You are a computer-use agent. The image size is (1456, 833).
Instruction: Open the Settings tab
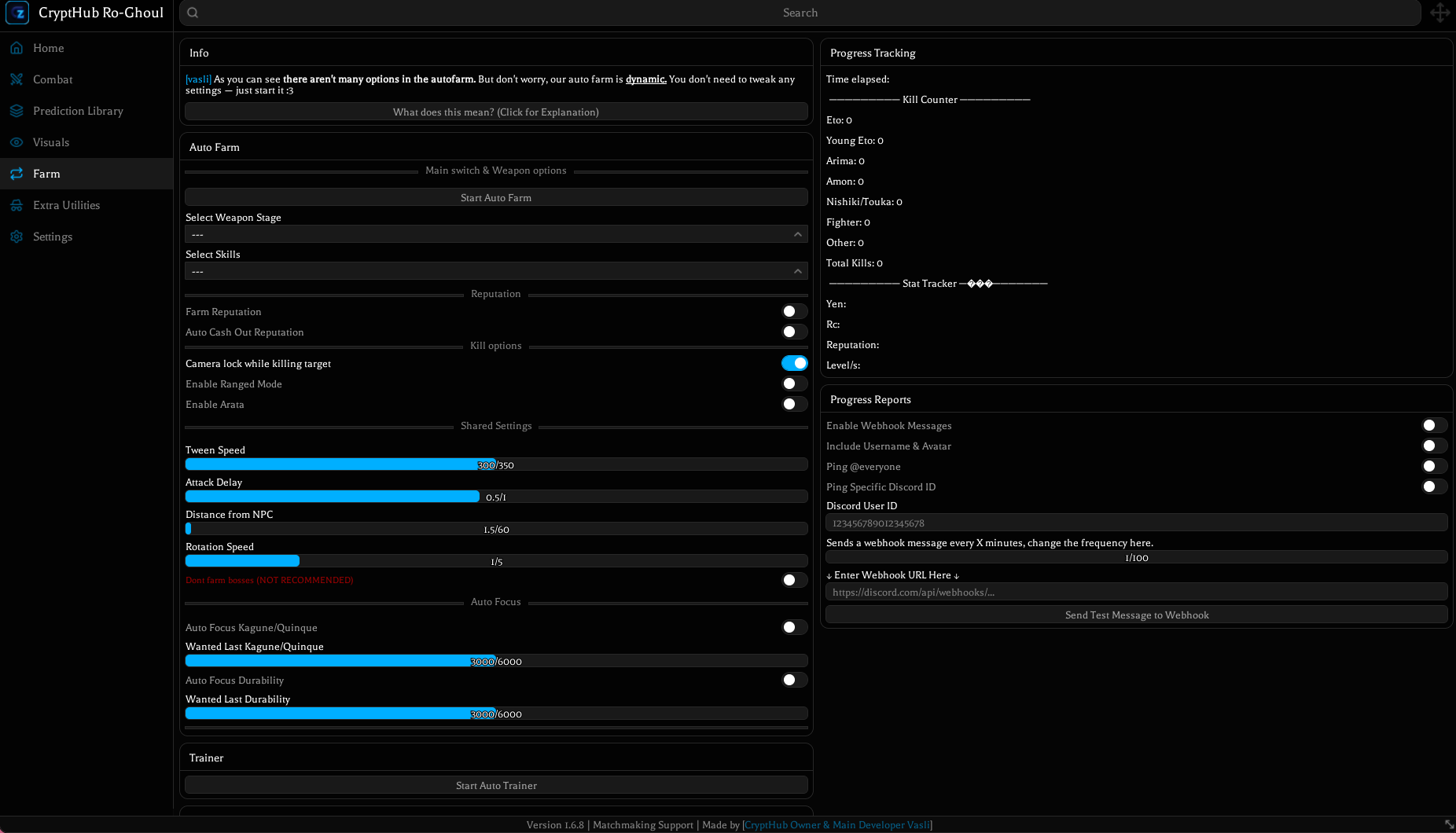click(86, 237)
